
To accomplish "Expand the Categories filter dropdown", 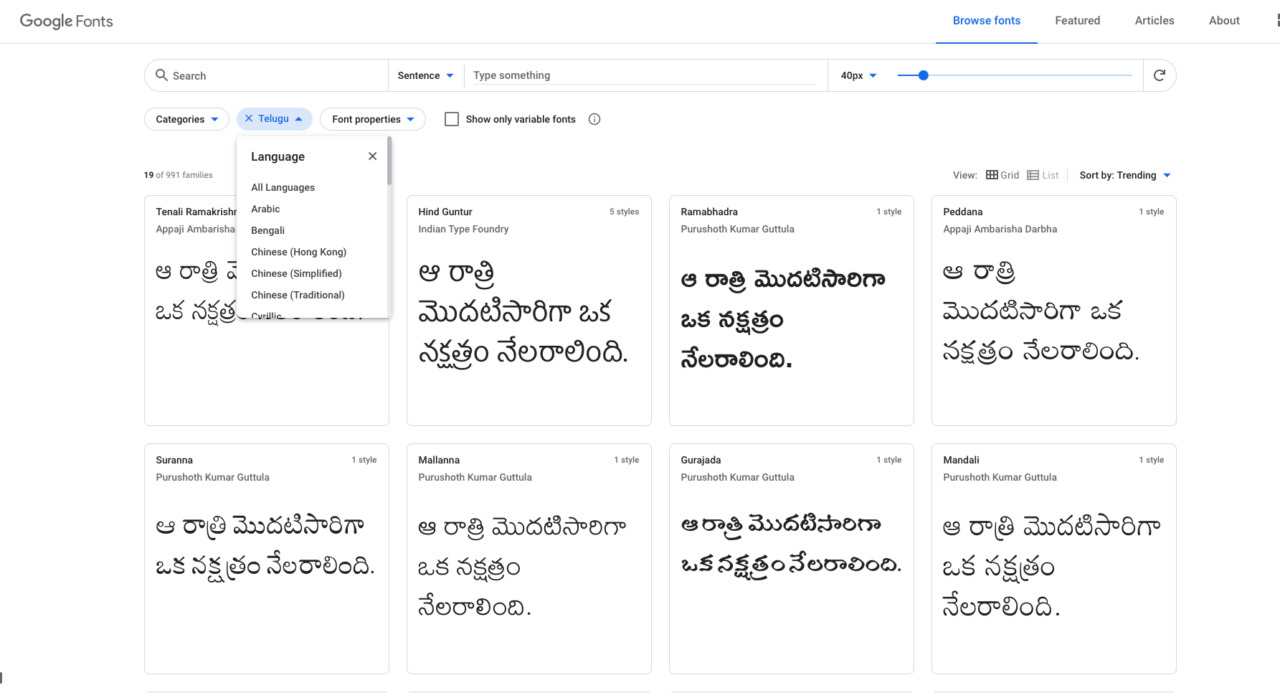I will pos(187,119).
